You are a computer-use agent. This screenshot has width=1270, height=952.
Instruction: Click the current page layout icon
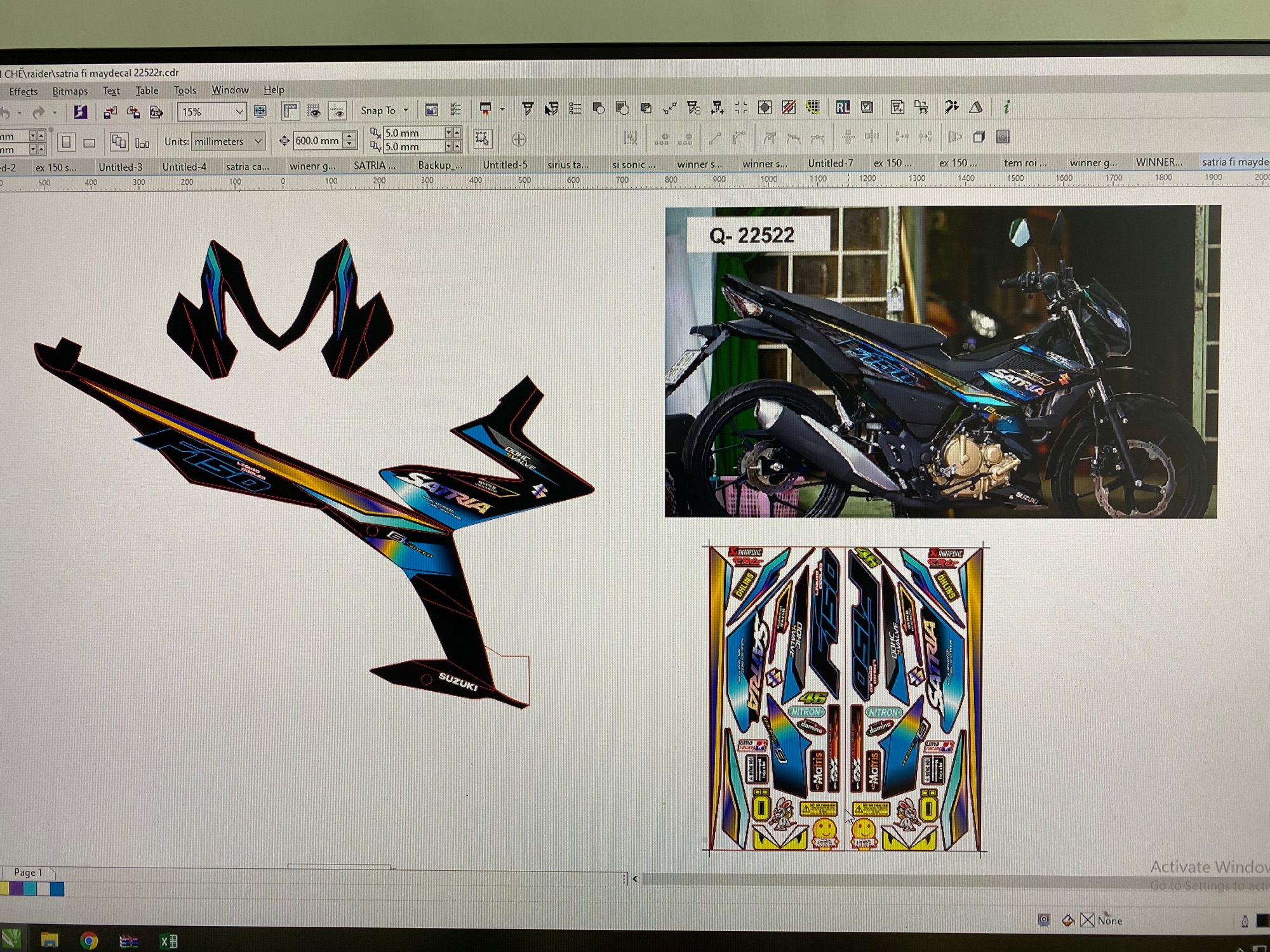coord(142,143)
